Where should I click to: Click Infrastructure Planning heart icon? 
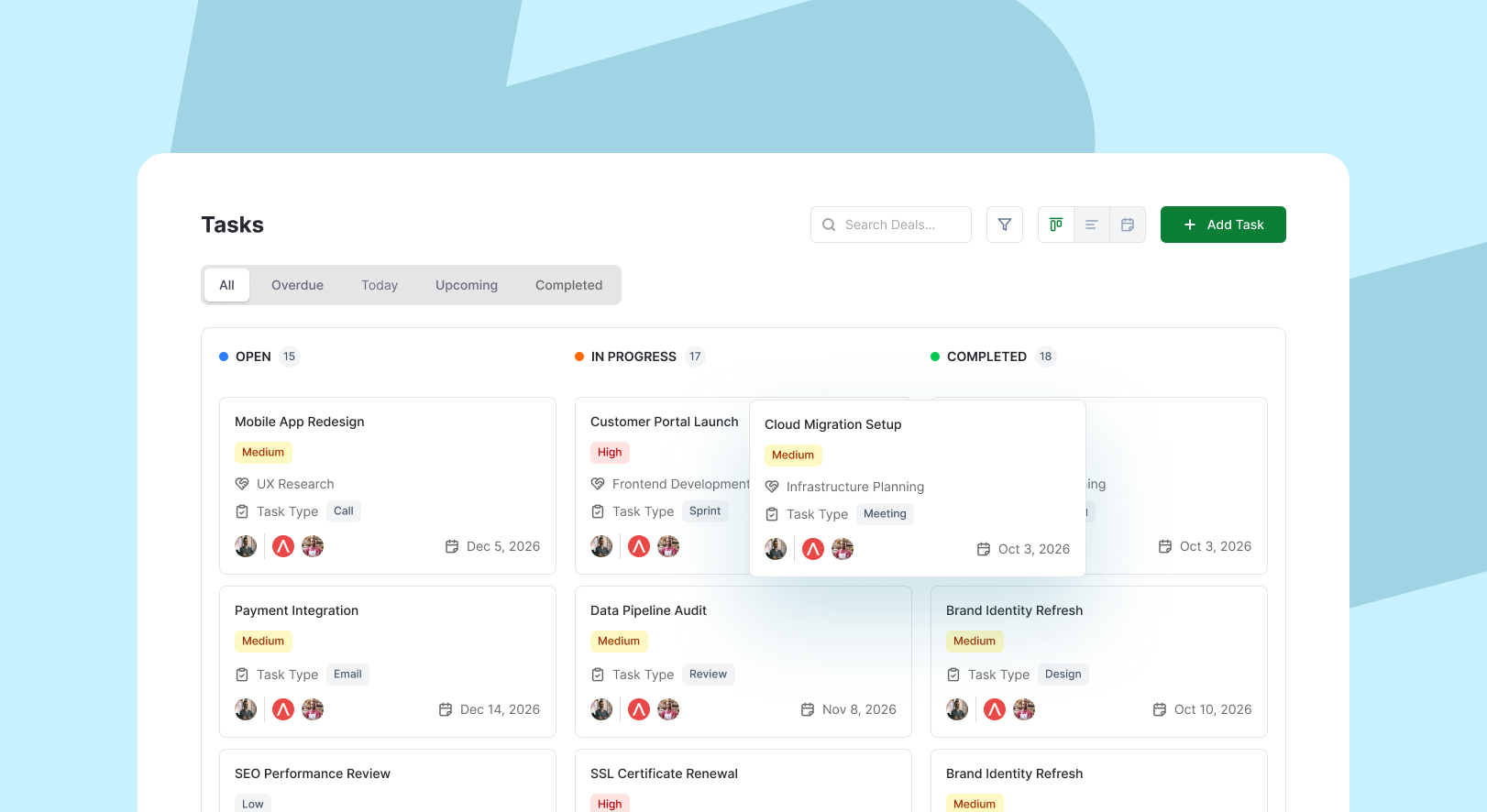tap(772, 487)
